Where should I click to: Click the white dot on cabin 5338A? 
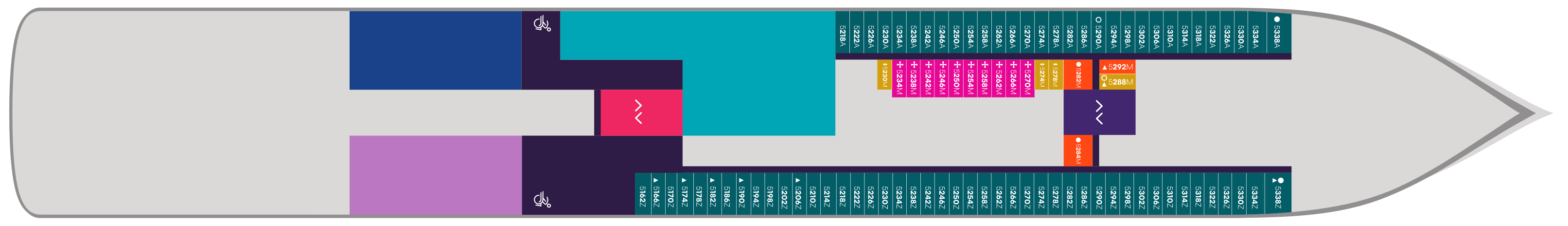pos(1277,19)
